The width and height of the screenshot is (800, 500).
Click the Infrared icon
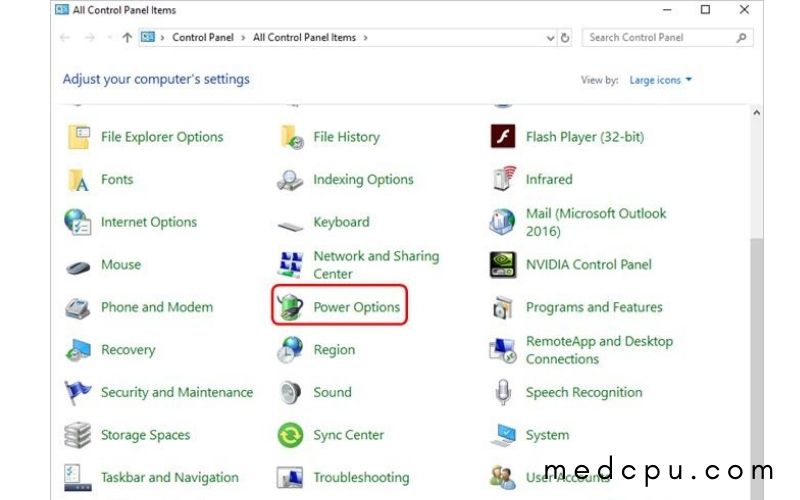(504, 179)
